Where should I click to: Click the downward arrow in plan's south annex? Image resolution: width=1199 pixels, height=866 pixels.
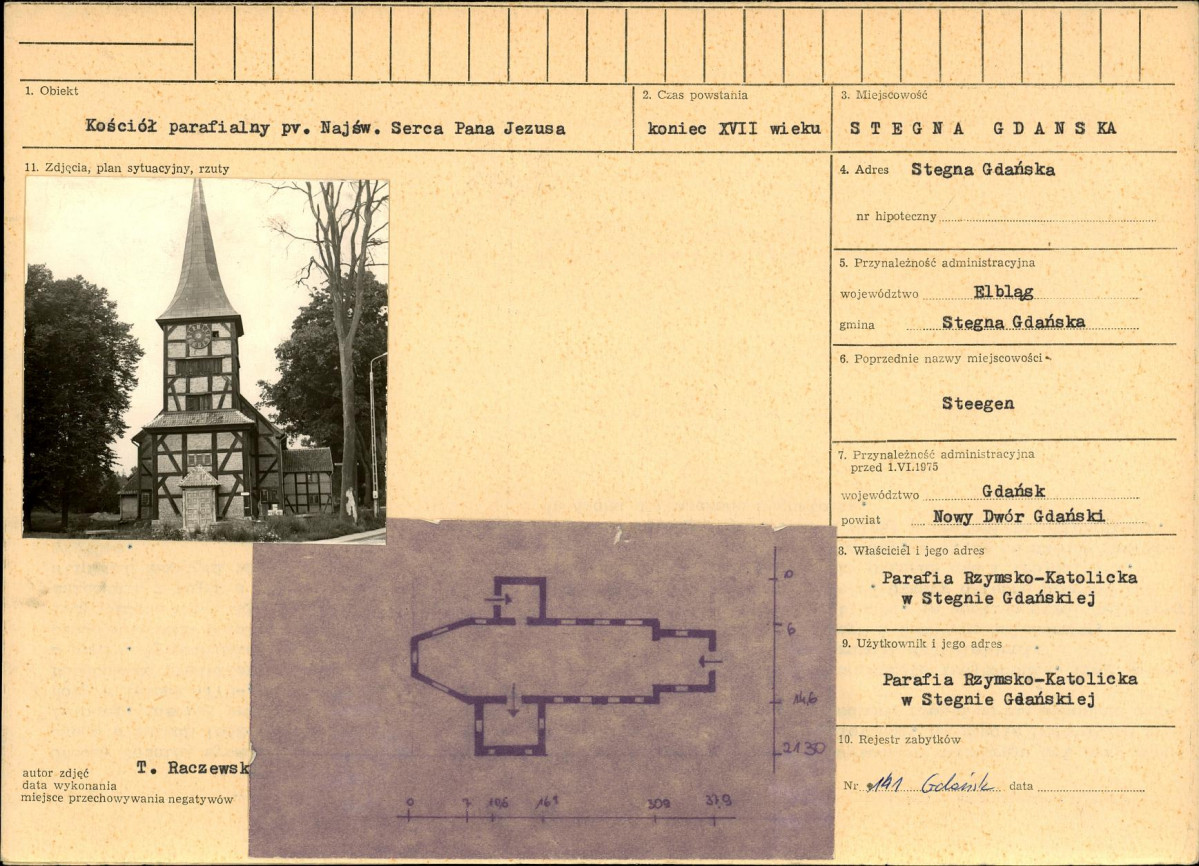pos(513,699)
